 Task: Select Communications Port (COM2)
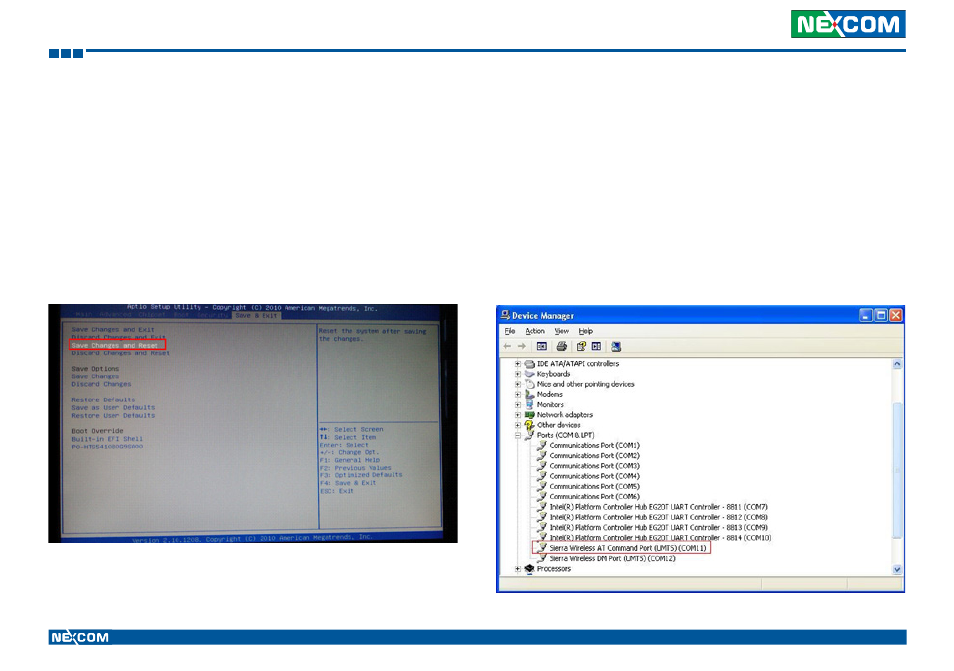(594, 456)
